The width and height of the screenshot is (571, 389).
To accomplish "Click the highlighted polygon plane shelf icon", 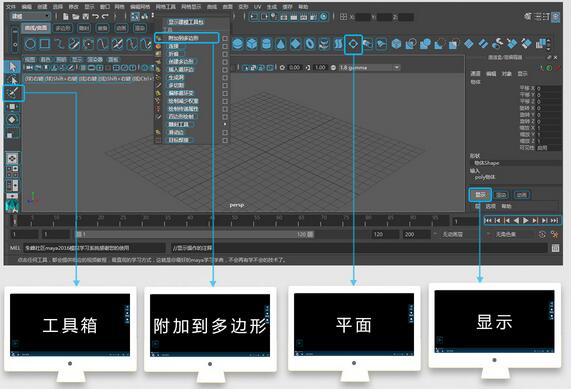I will click(353, 44).
